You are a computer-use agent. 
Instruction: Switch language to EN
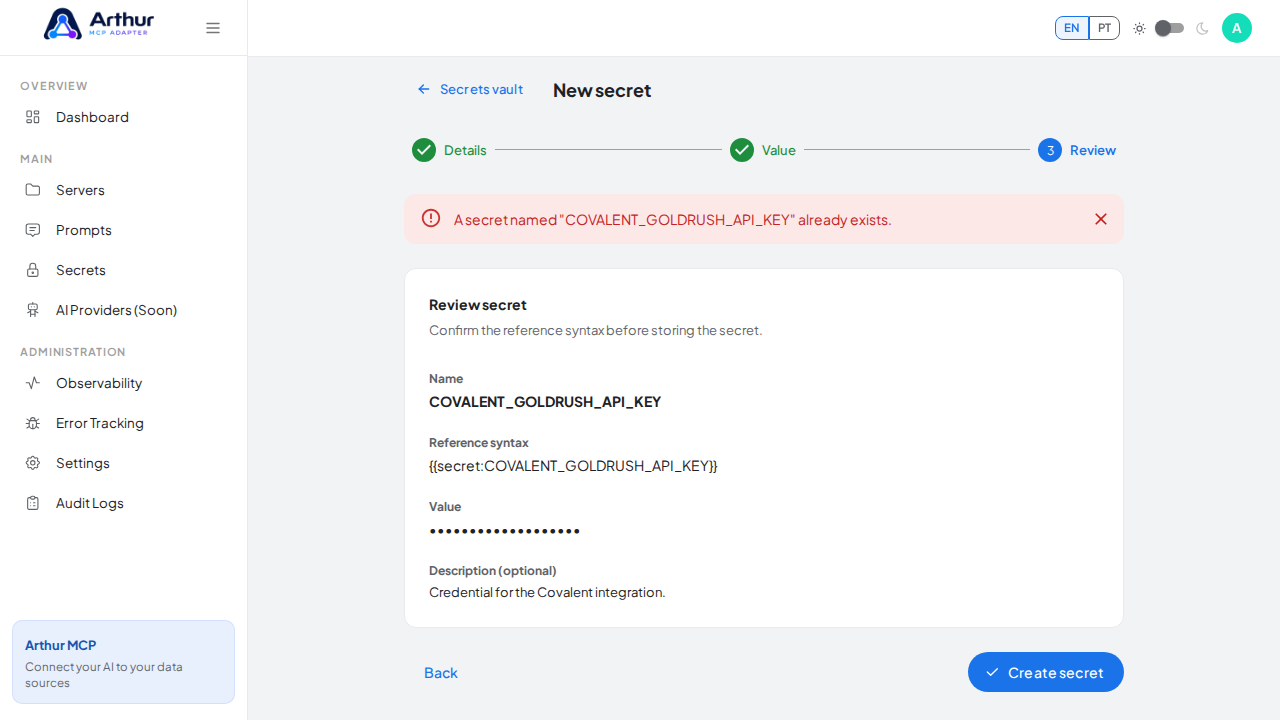click(x=1072, y=28)
